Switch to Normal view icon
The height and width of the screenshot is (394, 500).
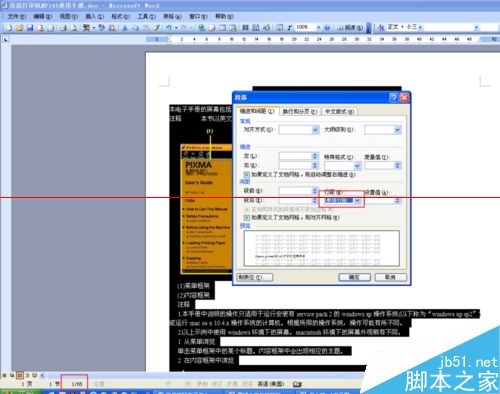click(x=5, y=375)
